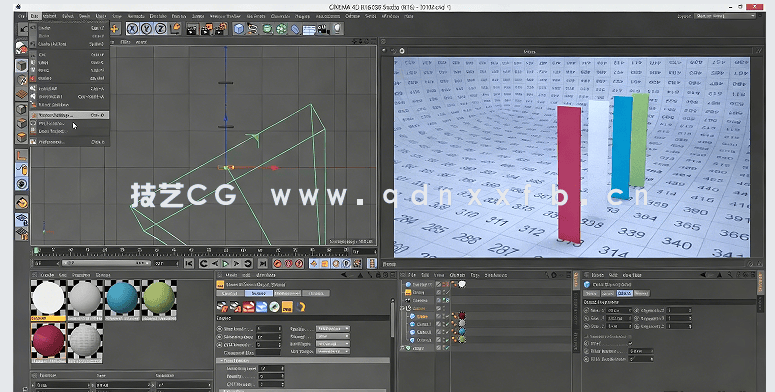
Task: Choose Select All in Edit menu
Action: point(69,88)
